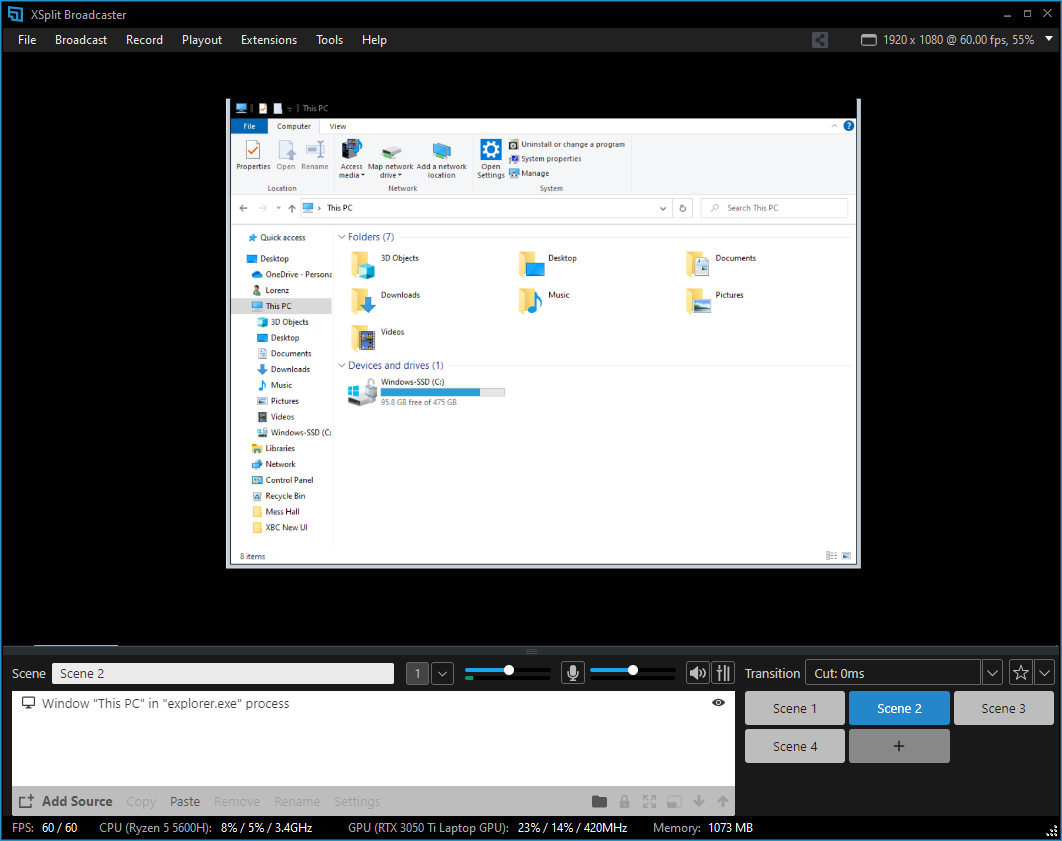Viewport: 1062px width, 841px height.
Task: Open the dropdown beside the star icon
Action: pos(1044,673)
